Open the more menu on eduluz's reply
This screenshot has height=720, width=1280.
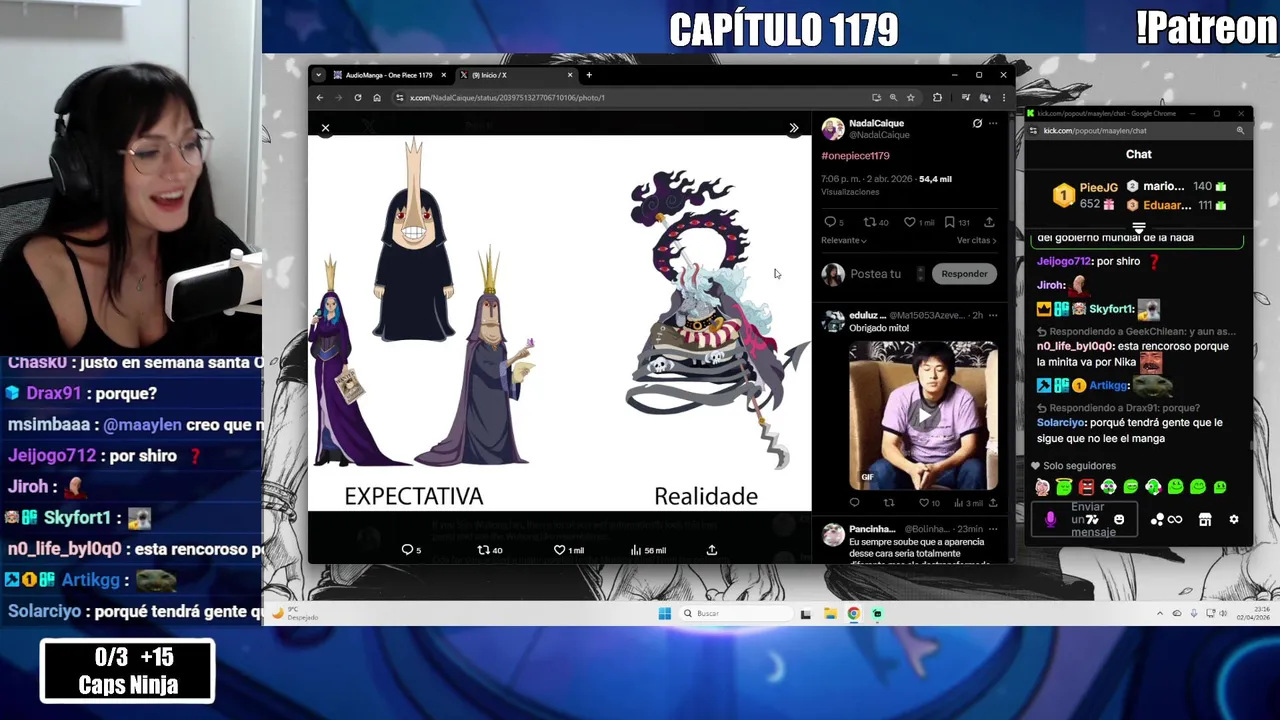point(993,315)
